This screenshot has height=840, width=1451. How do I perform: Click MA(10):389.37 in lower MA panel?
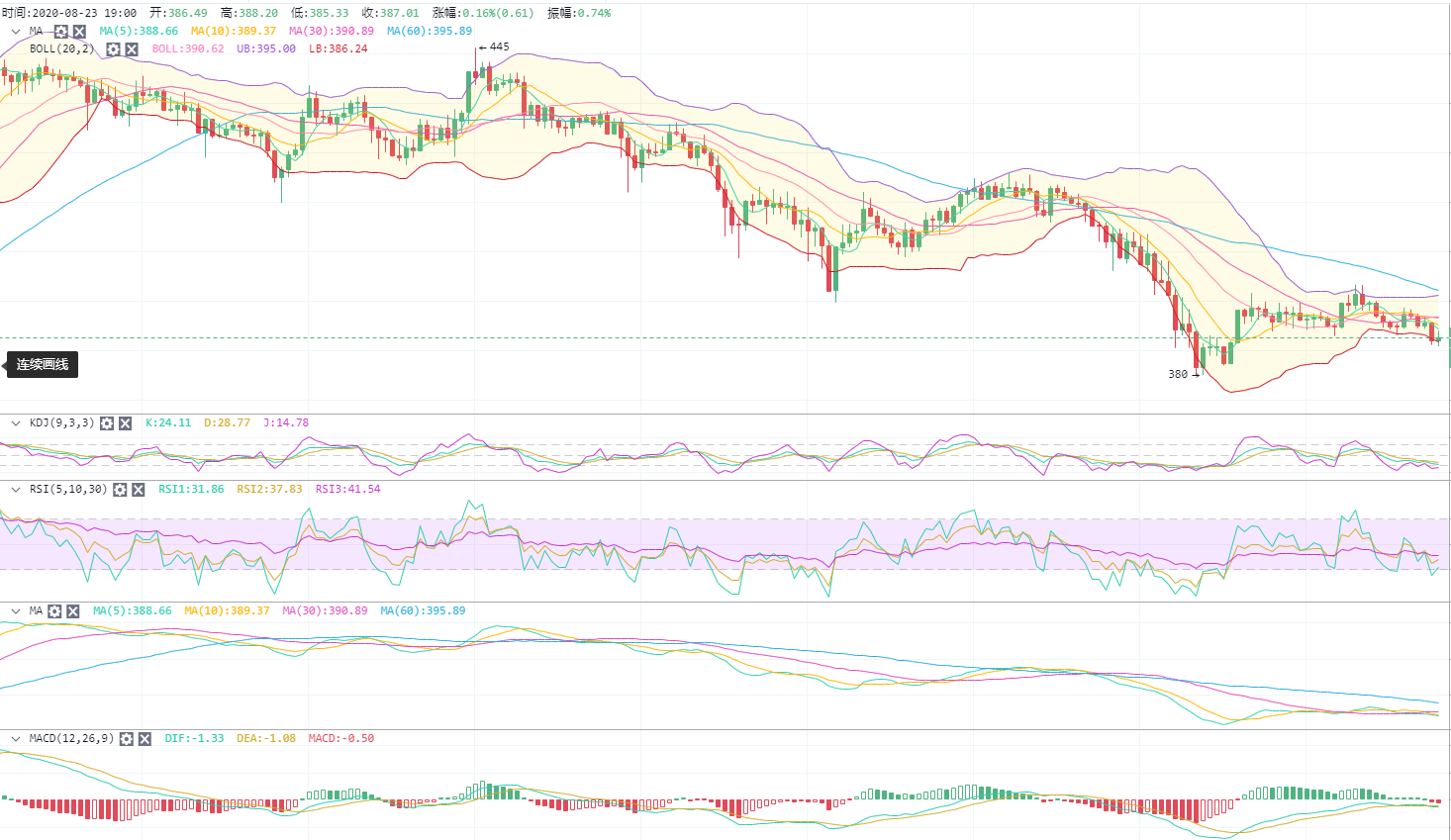[227, 611]
